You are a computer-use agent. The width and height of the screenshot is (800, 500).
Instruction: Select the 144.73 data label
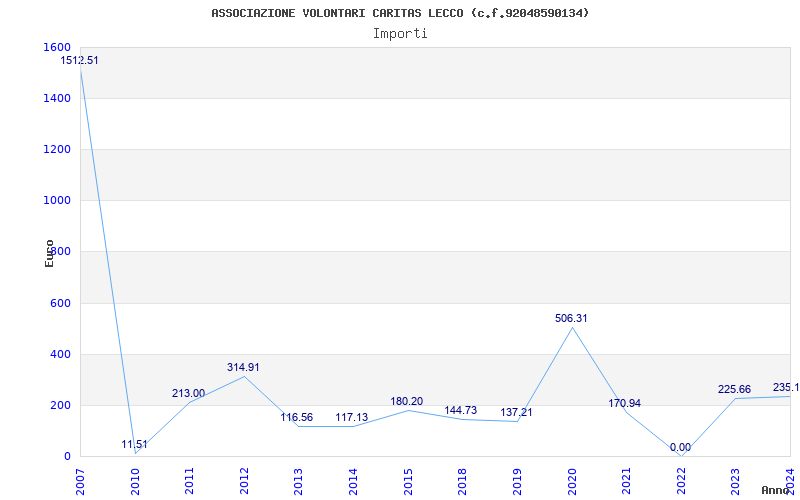[461, 410]
